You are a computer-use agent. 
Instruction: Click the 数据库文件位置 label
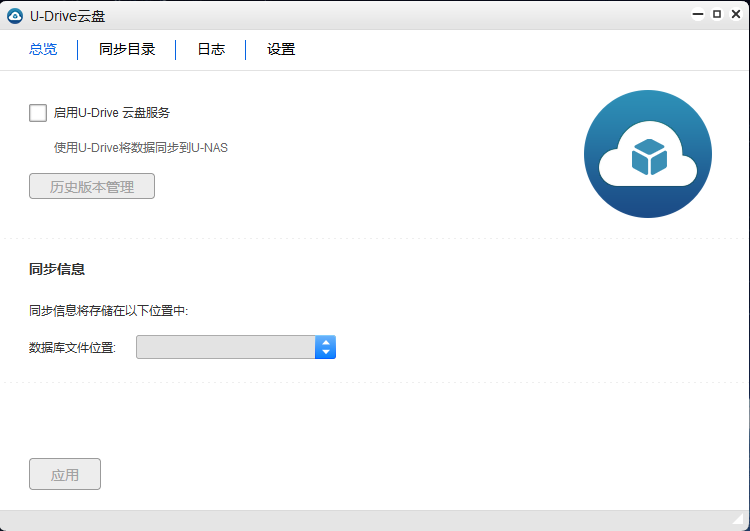tap(72, 348)
